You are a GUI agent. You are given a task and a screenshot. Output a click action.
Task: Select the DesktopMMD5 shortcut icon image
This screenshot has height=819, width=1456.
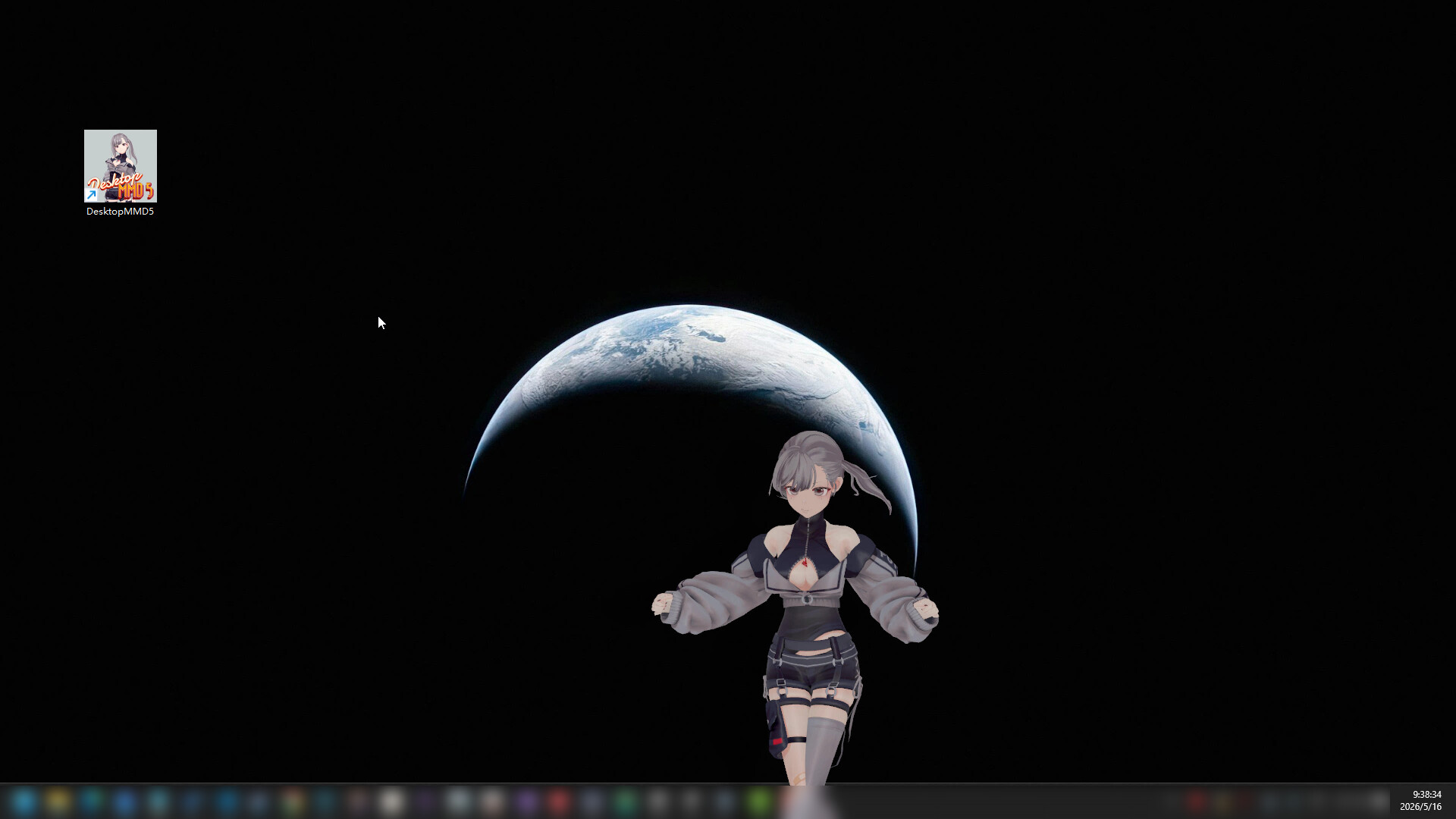121,166
